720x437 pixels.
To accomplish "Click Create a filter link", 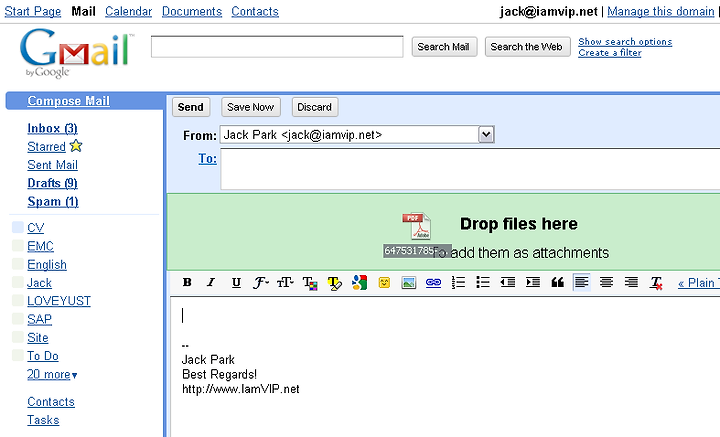I will tap(610, 53).
